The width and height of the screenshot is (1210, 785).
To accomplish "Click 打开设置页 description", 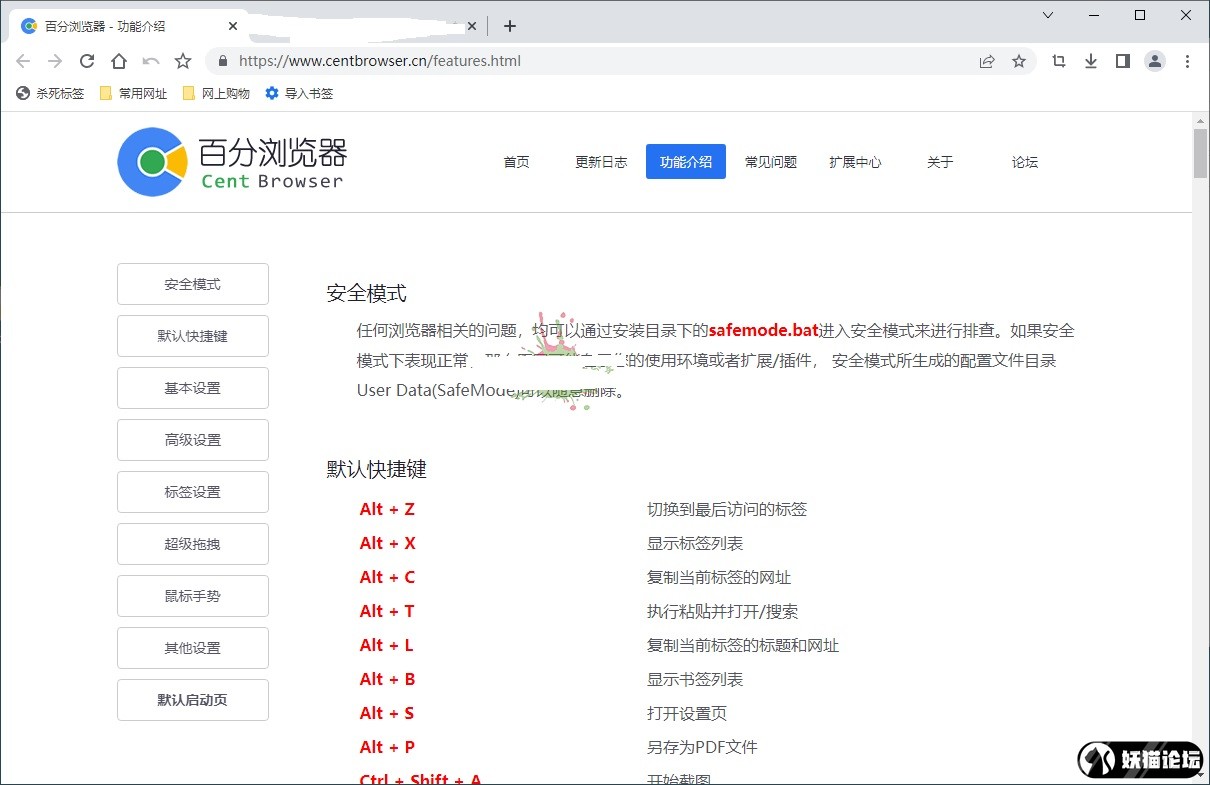I will (687, 713).
